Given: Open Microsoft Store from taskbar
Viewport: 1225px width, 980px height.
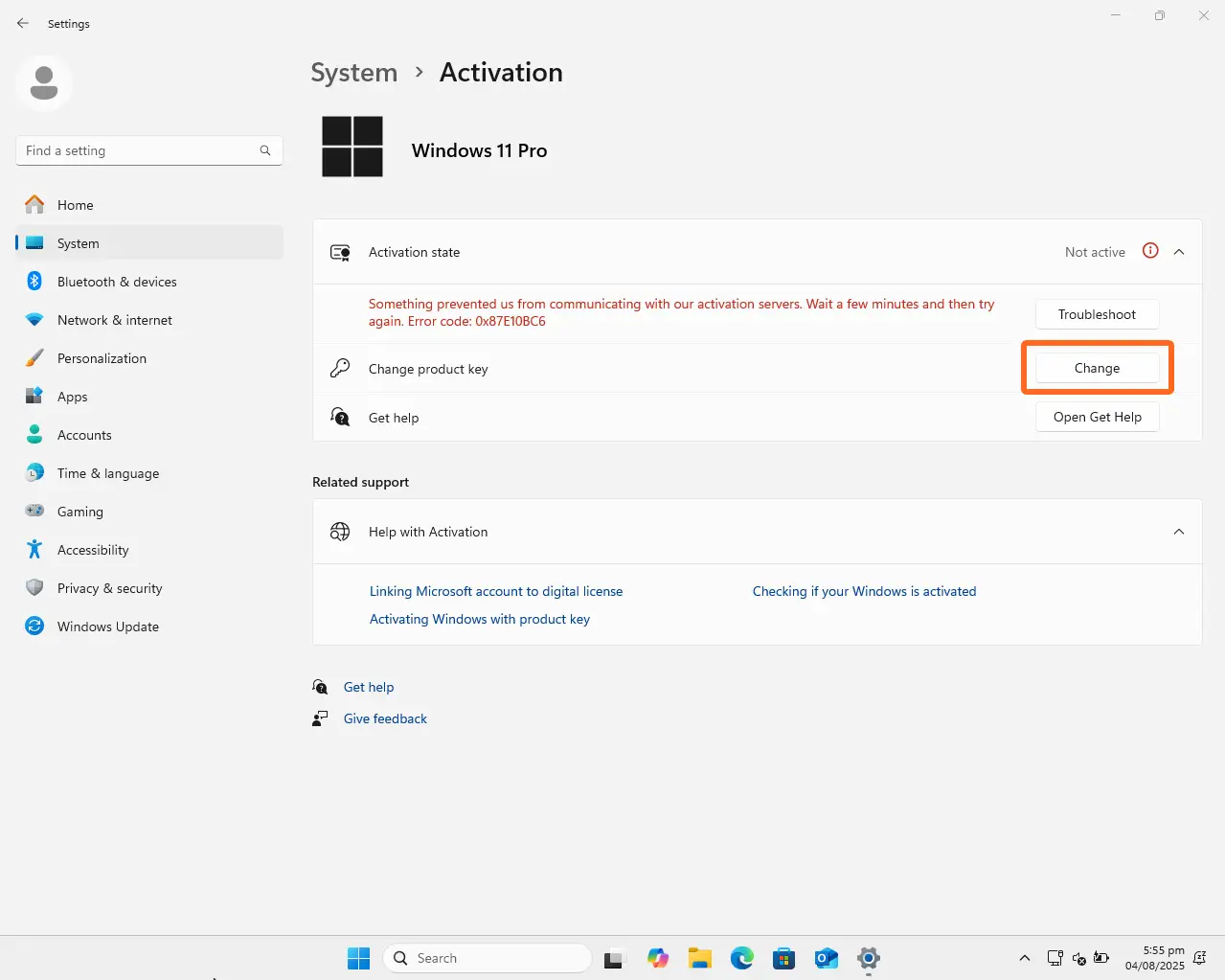Looking at the screenshot, I should click(784, 958).
